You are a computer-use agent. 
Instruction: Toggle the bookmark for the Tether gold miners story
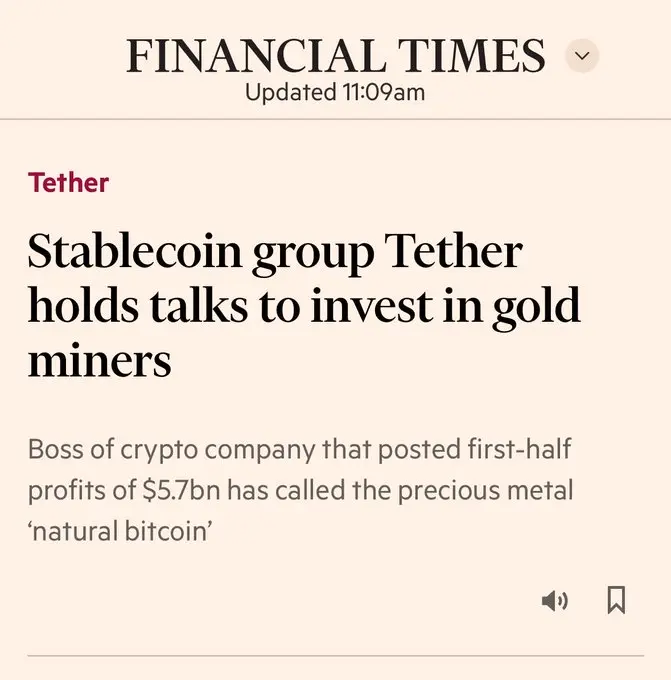tap(616, 600)
